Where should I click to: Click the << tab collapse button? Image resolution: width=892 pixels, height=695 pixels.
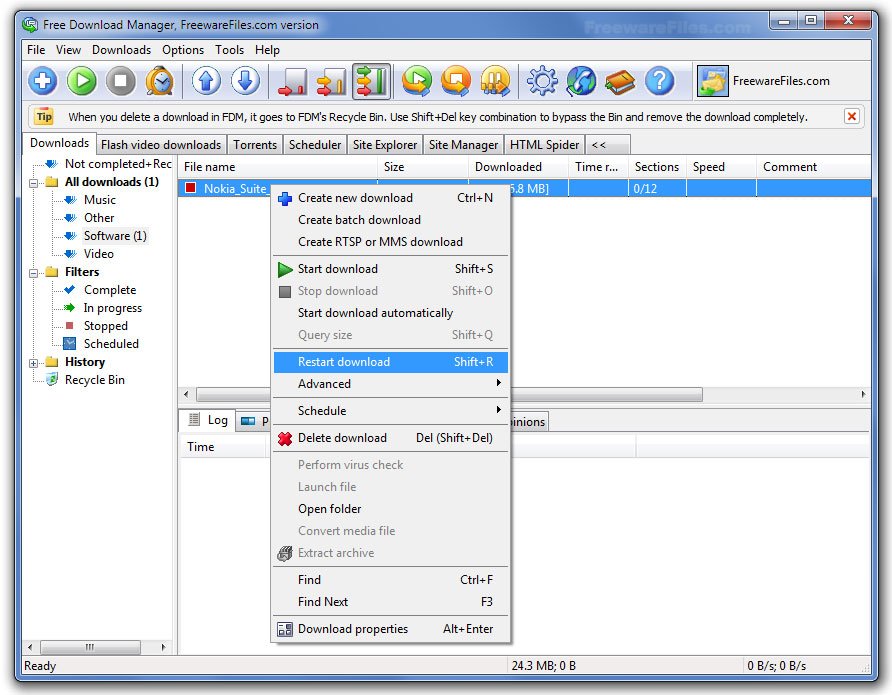point(608,145)
